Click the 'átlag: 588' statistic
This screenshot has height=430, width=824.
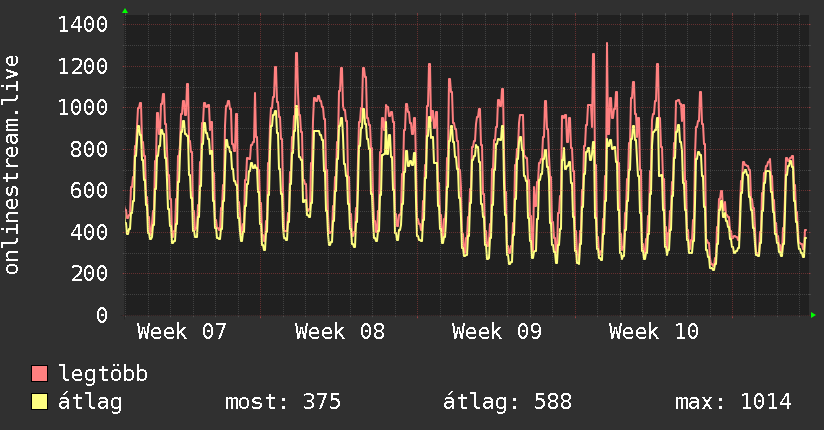click(507, 402)
